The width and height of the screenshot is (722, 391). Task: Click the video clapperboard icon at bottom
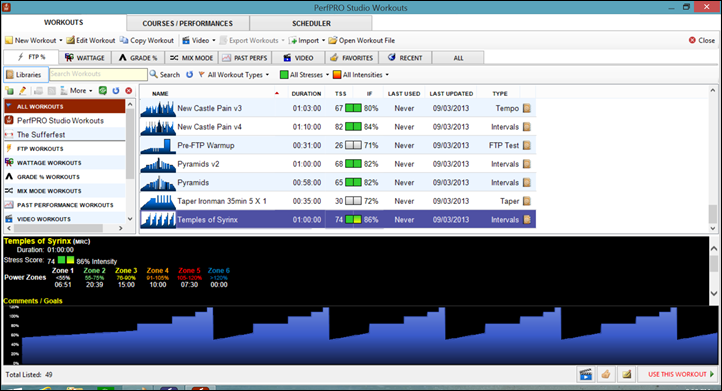click(x=586, y=374)
